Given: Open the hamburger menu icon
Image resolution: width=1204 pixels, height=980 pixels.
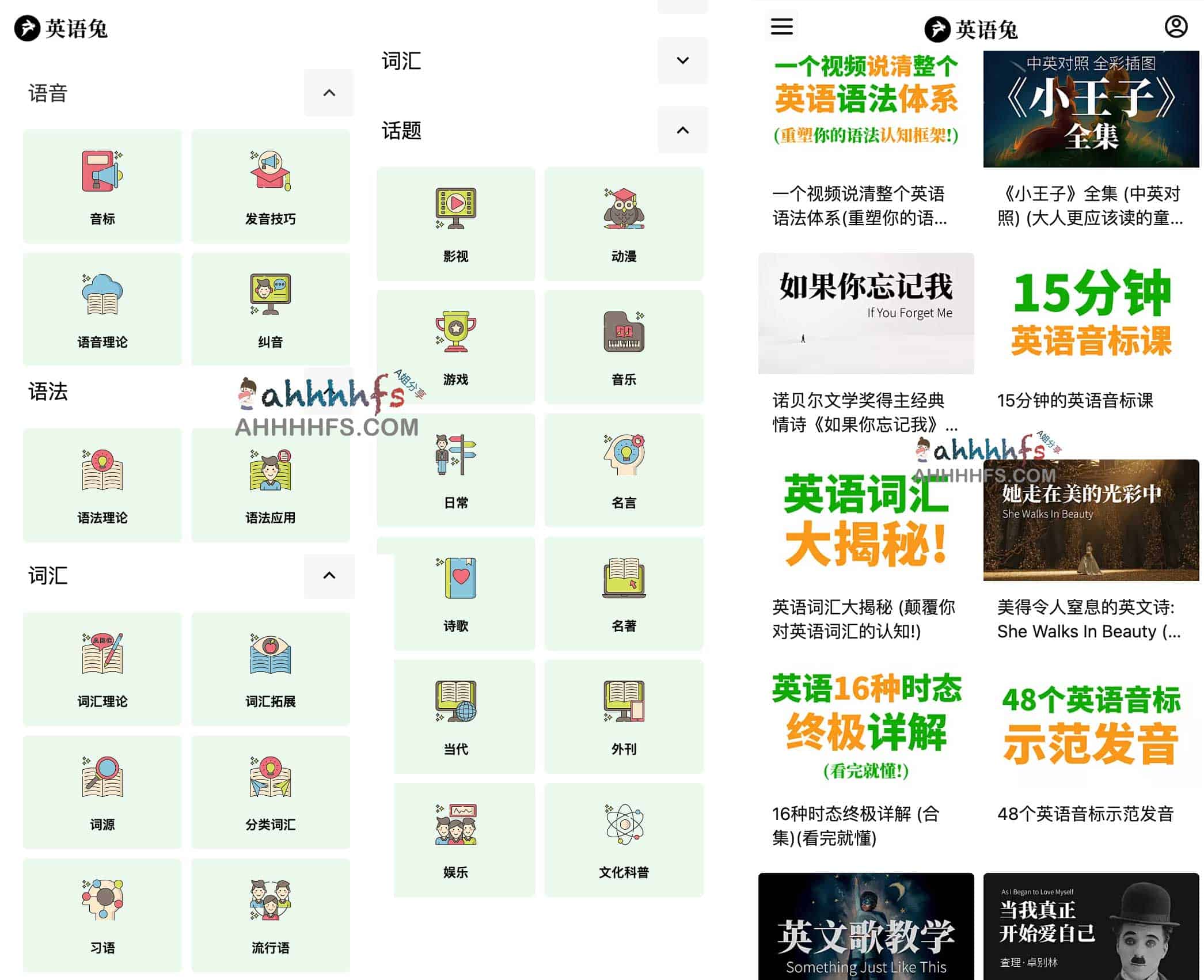Looking at the screenshot, I should pyautogui.click(x=781, y=26).
